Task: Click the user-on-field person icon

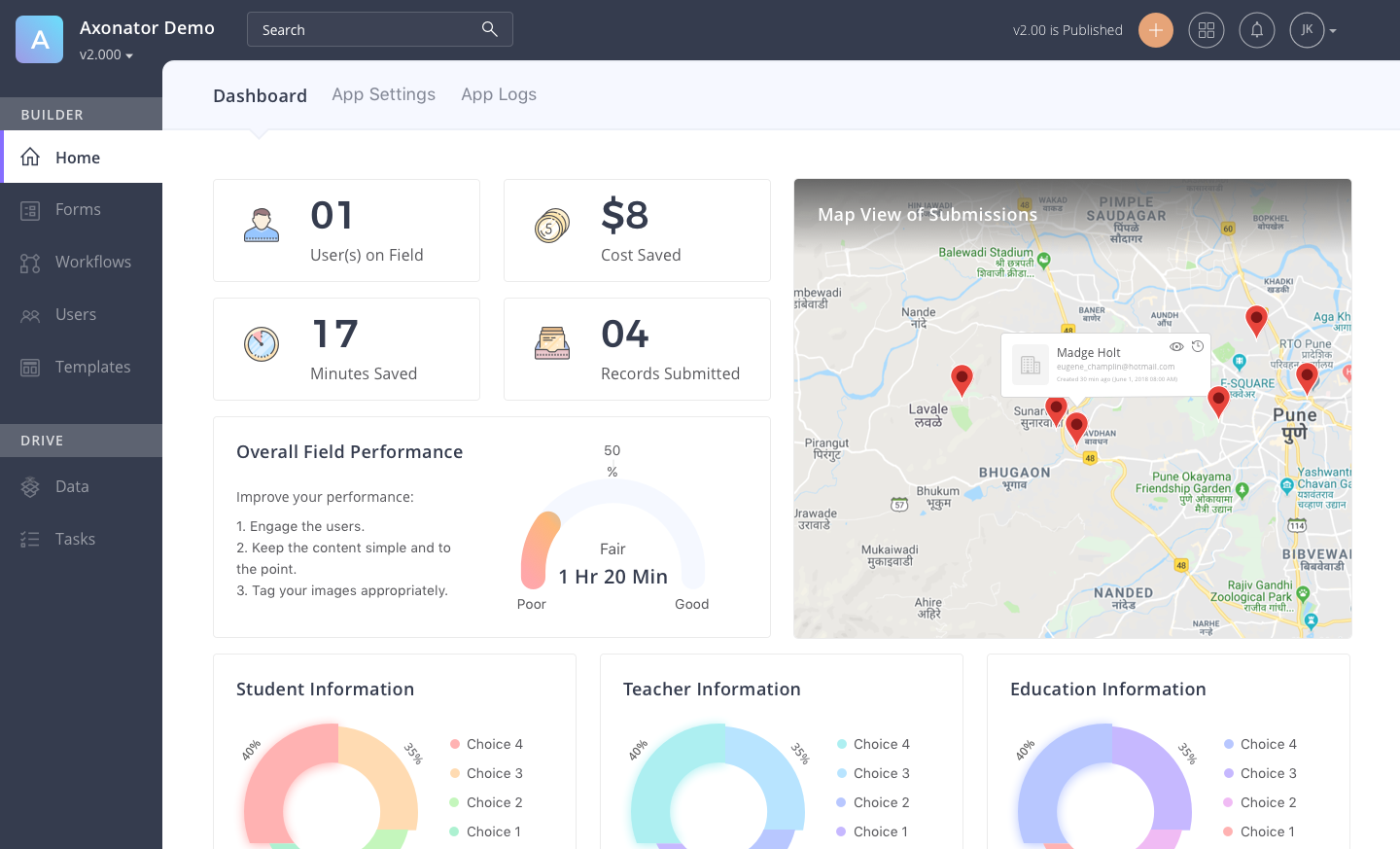Action: click(262, 225)
